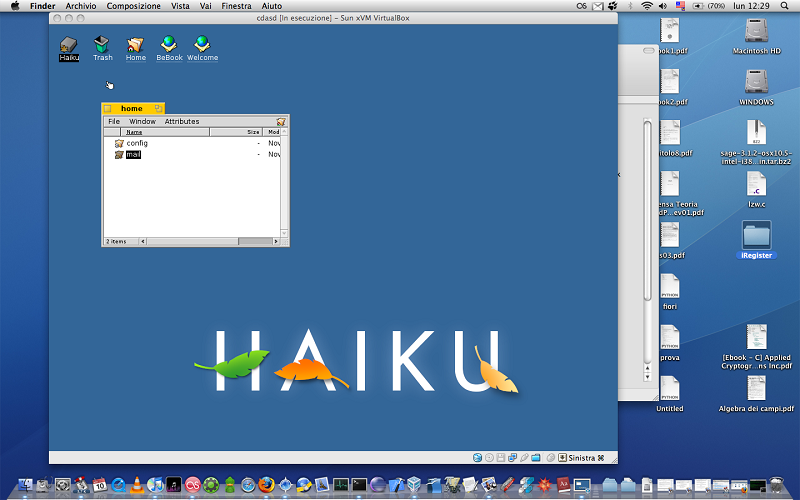Open the Welcome desktop icon
Screen dimensions: 800x500
coord(202,45)
